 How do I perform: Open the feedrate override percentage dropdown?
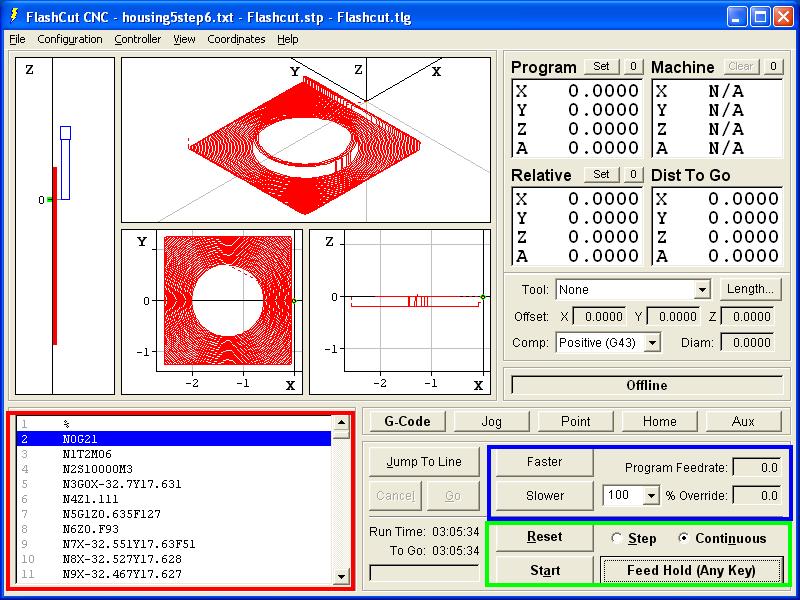(x=652, y=496)
